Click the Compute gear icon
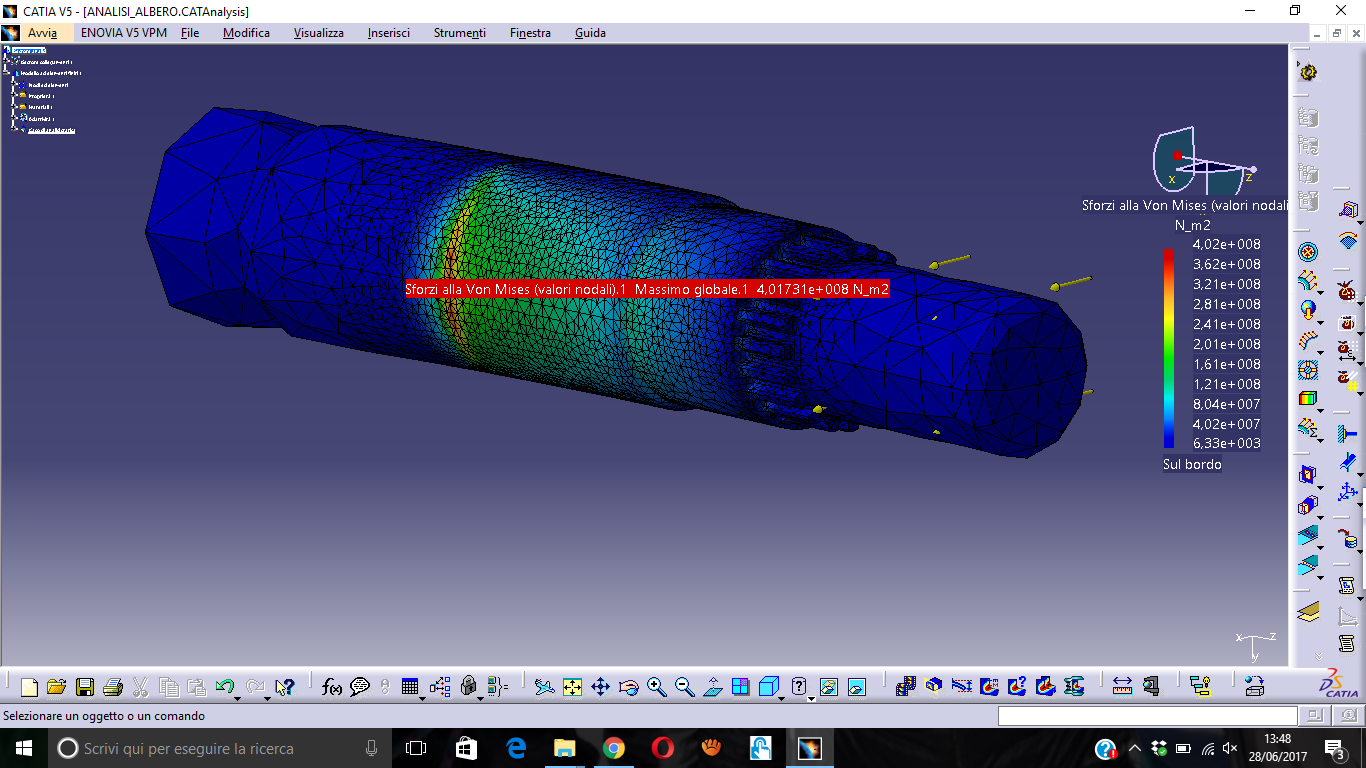1366x768 pixels. click(1307, 72)
